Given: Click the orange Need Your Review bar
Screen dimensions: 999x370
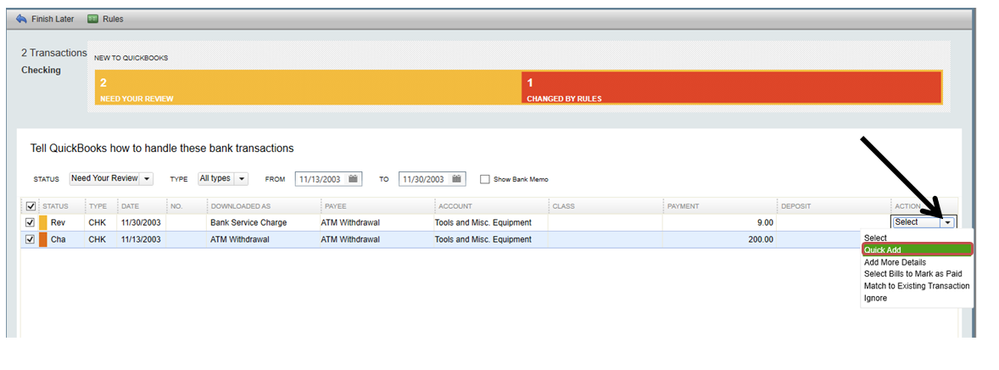Looking at the screenshot, I should click(x=308, y=87).
